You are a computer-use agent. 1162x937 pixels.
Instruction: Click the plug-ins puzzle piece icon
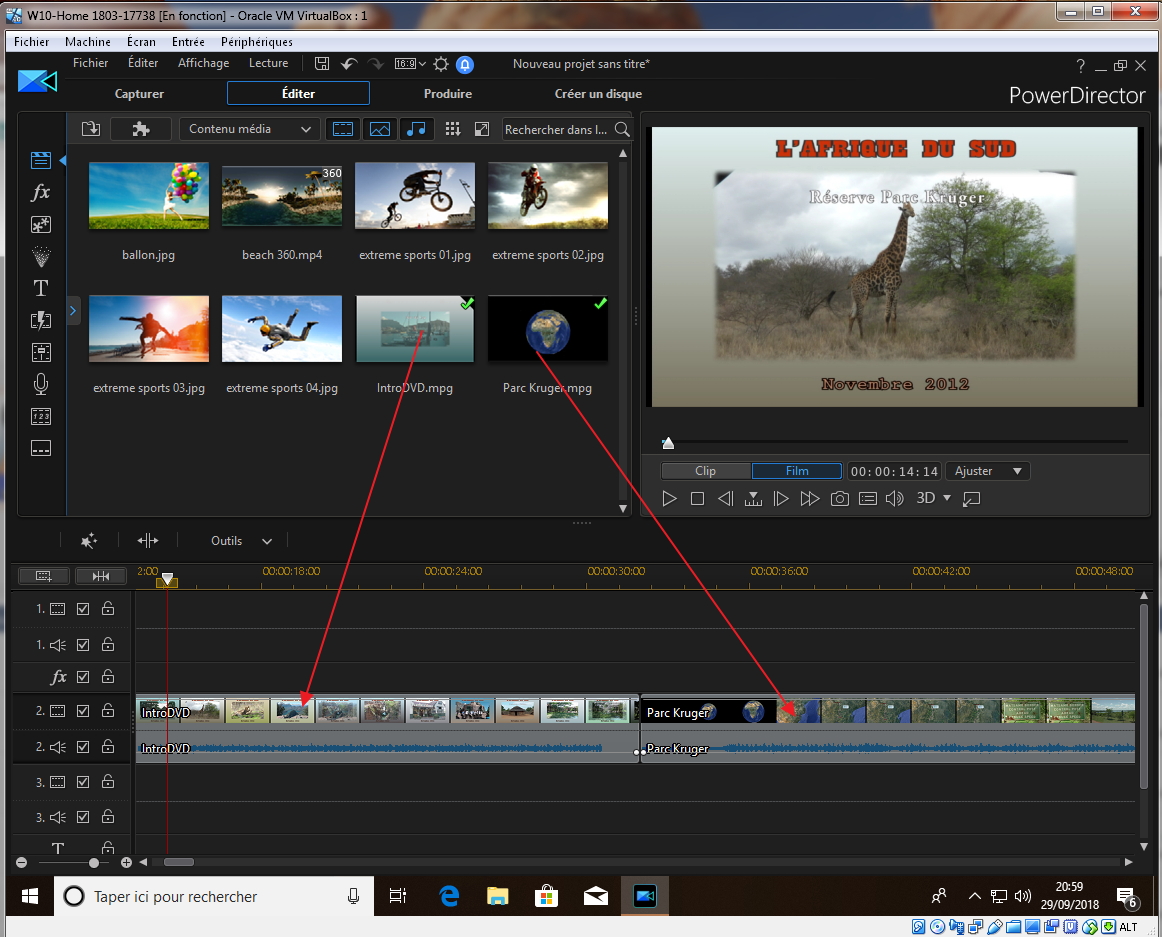[x=140, y=129]
